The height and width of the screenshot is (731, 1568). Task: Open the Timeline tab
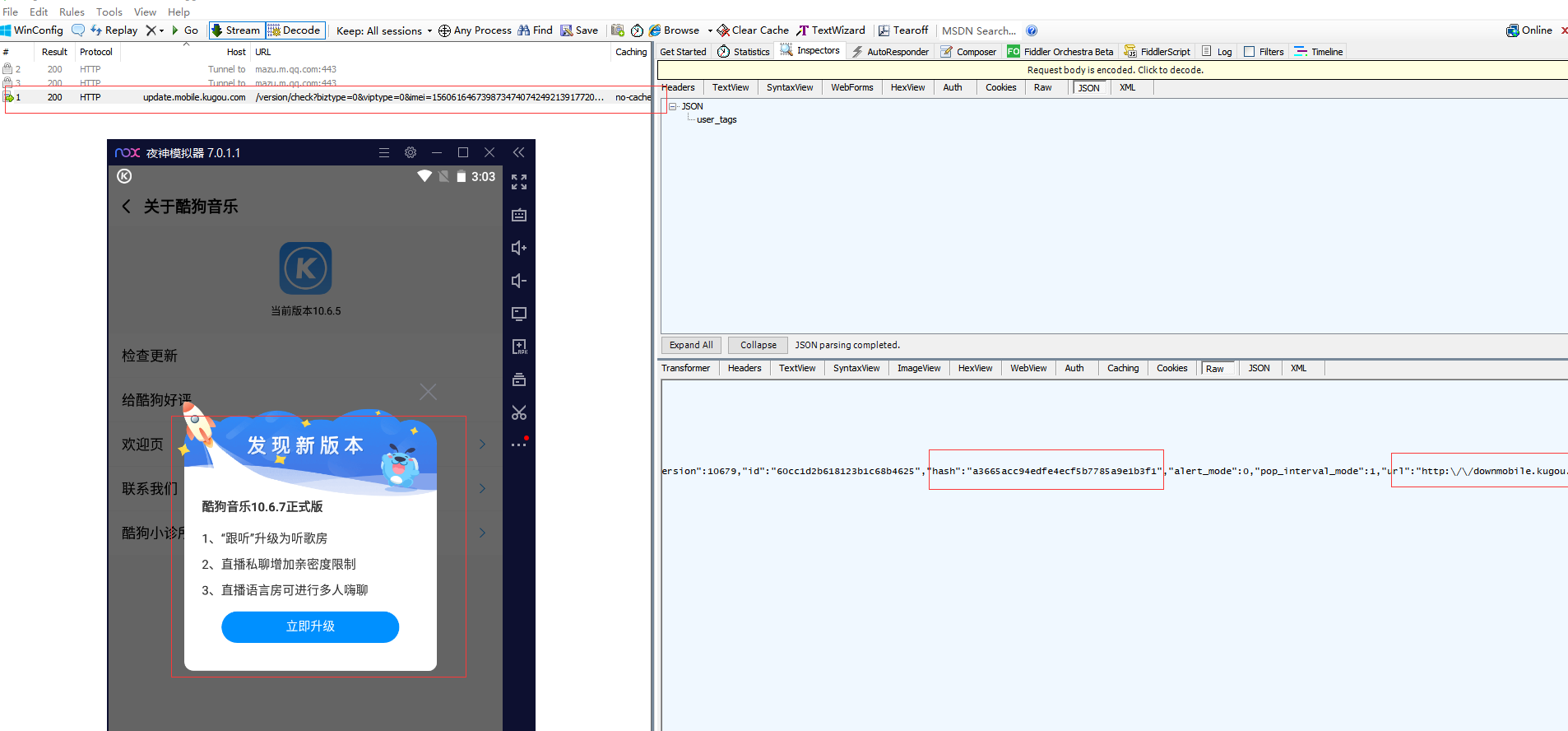[1319, 52]
